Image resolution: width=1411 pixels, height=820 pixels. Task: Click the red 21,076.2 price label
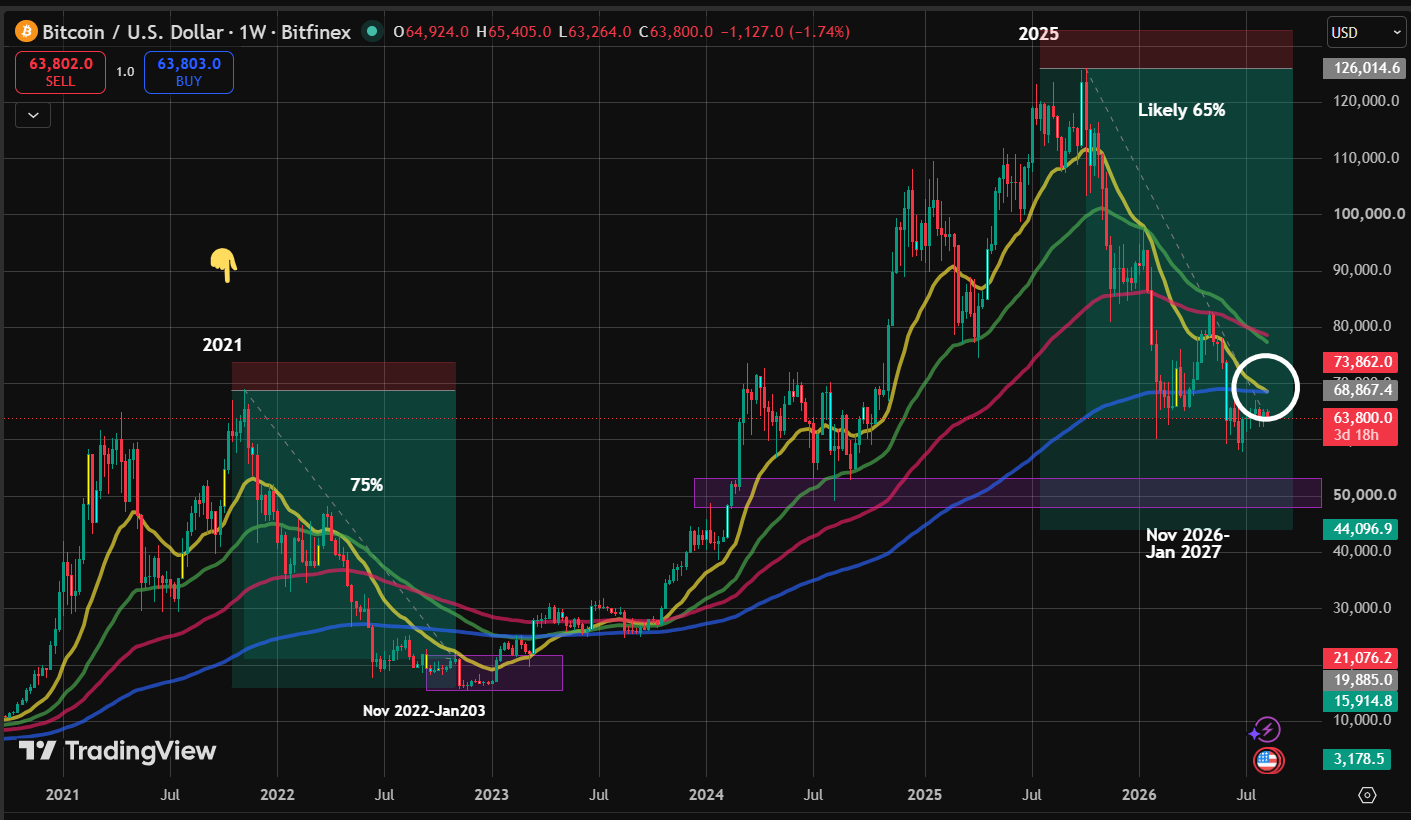click(x=1361, y=658)
